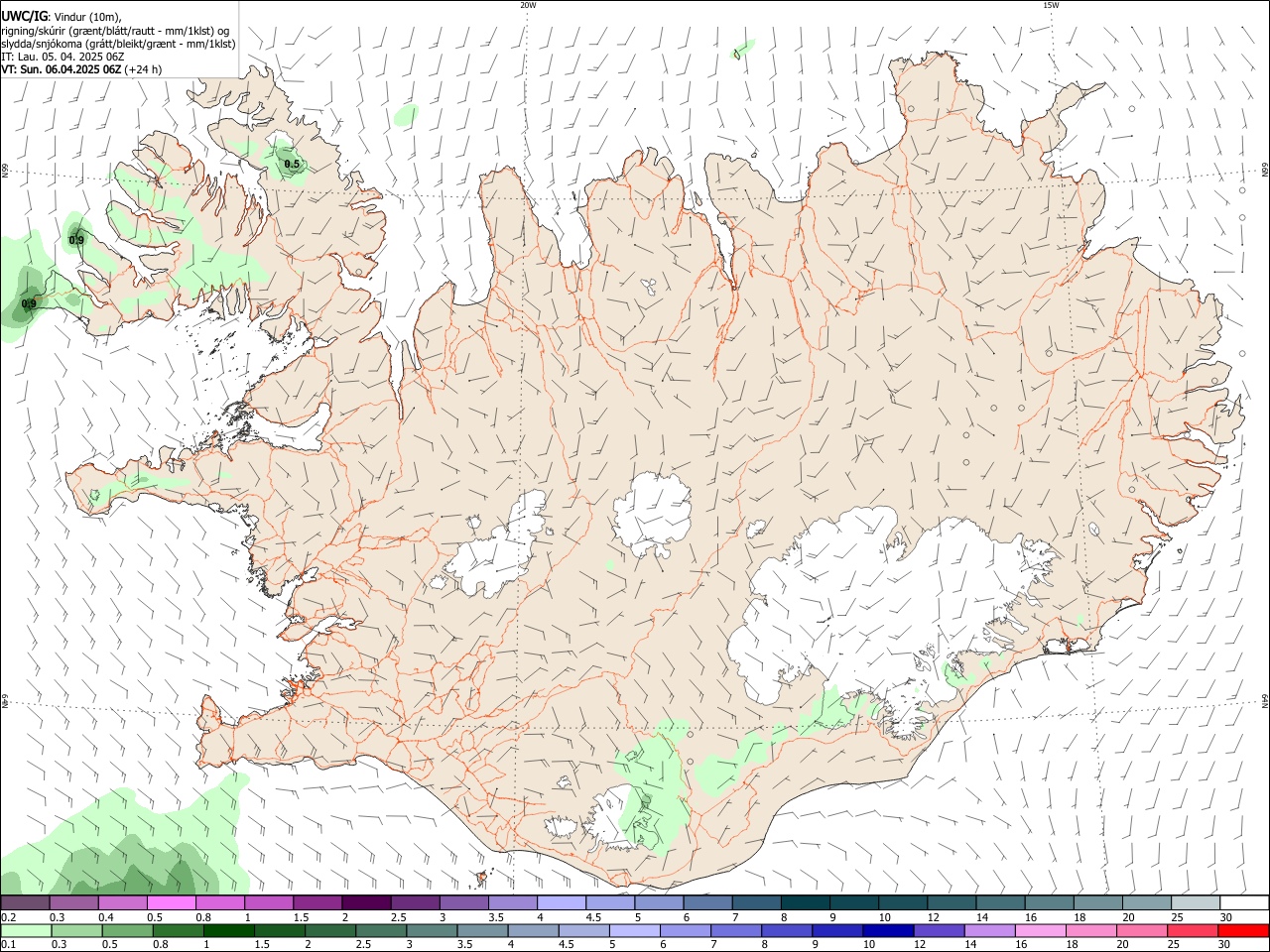Click the red swatch starting at 30 in the lower legend
Viewport: 1270px width, 952px height.
[1242, 931]
